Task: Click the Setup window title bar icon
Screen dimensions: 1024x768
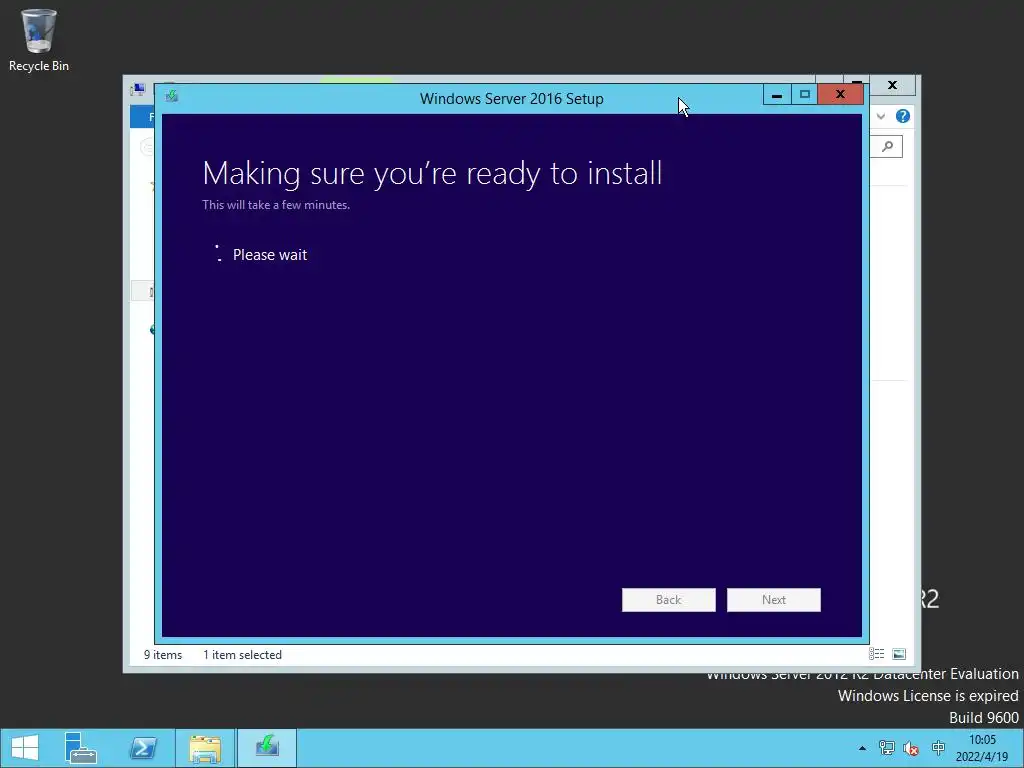Action: [x=172, y=96]
